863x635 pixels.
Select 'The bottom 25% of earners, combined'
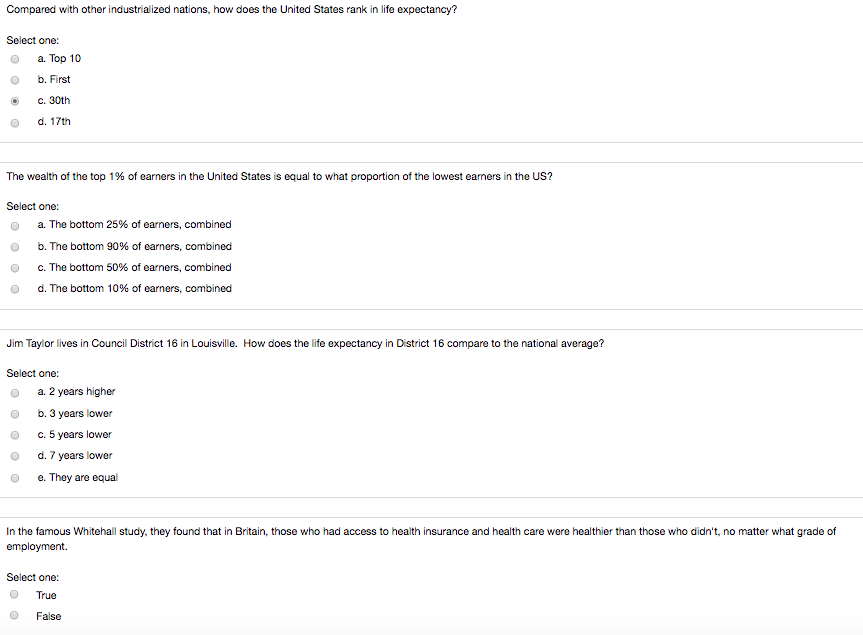[x=15, y=225]
